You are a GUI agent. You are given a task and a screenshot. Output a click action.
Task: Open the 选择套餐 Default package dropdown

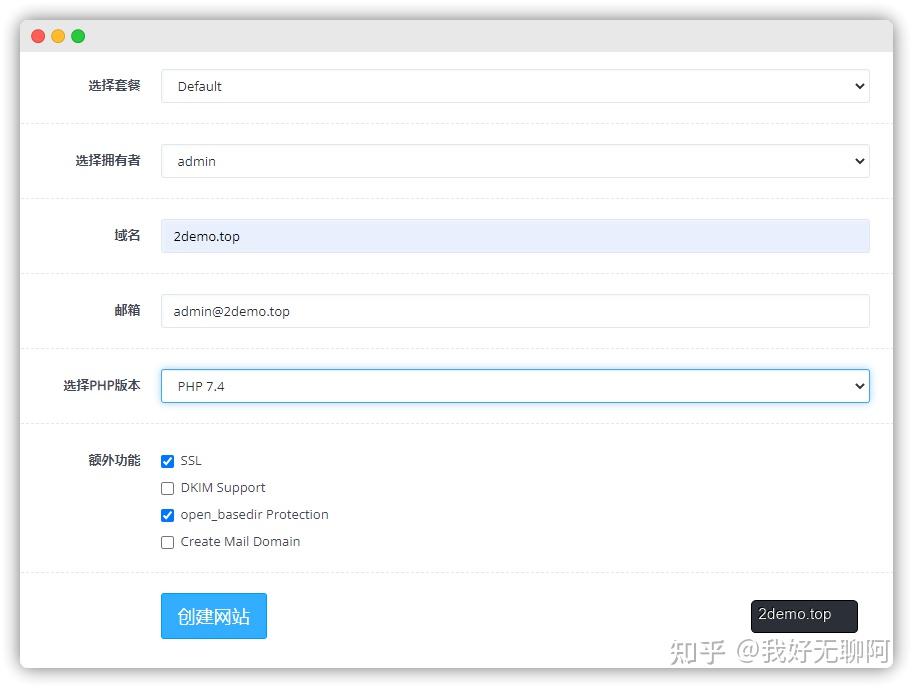click(x=515, y=86)
